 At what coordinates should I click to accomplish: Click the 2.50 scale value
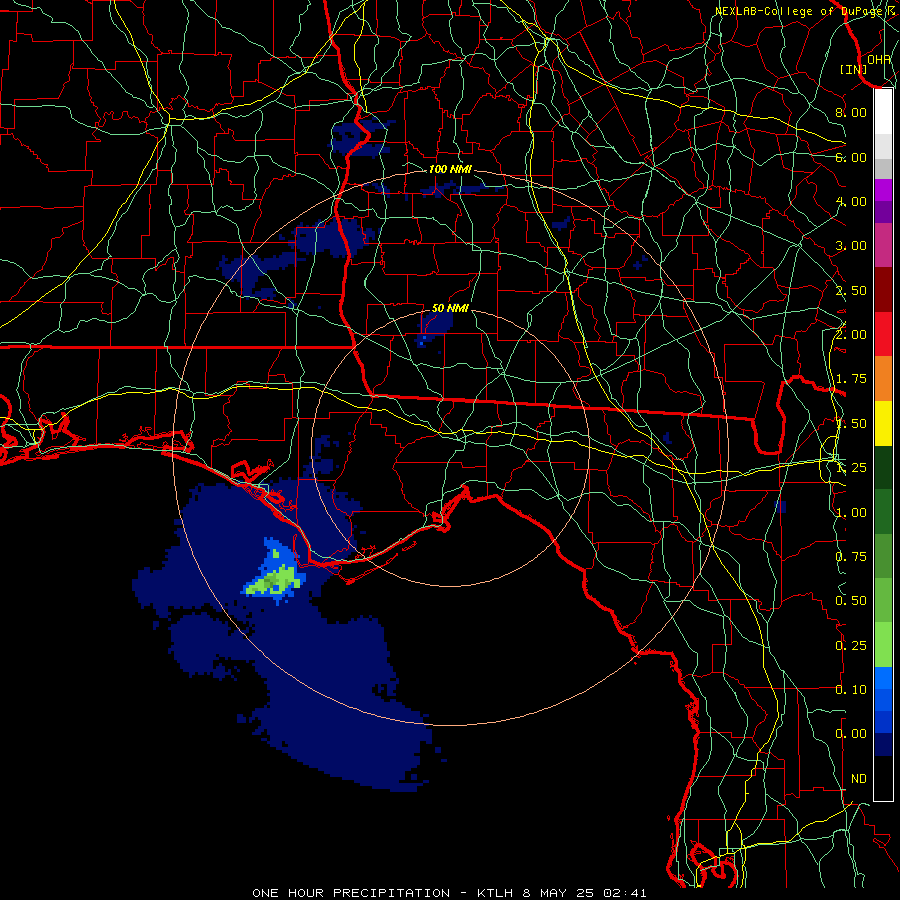pyautogui.click(x=851, y=290)
